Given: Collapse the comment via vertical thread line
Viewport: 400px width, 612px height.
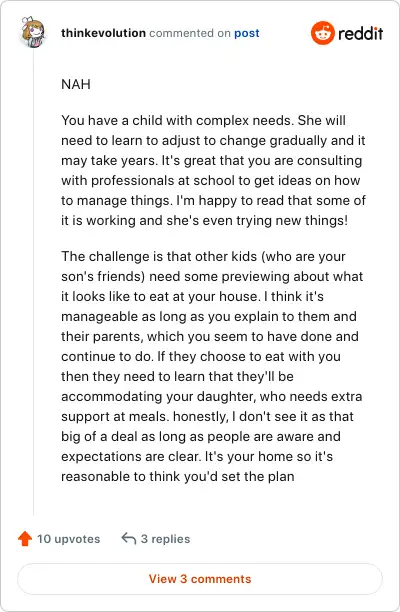Looking at the screenshot, I should point(34,283).
